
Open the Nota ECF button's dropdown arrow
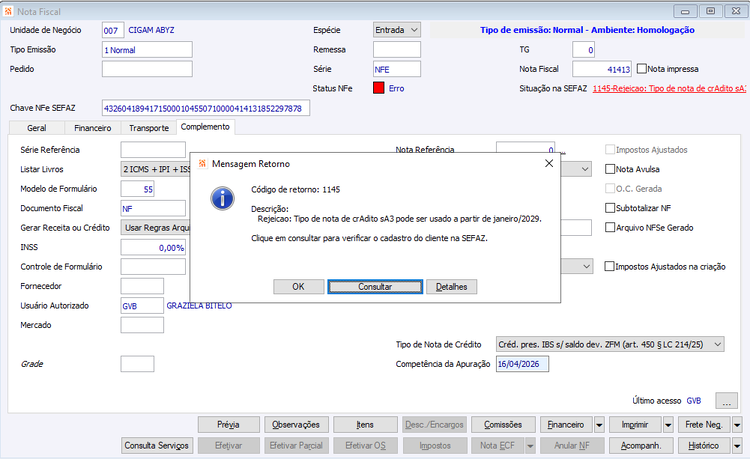click(530, 446)
